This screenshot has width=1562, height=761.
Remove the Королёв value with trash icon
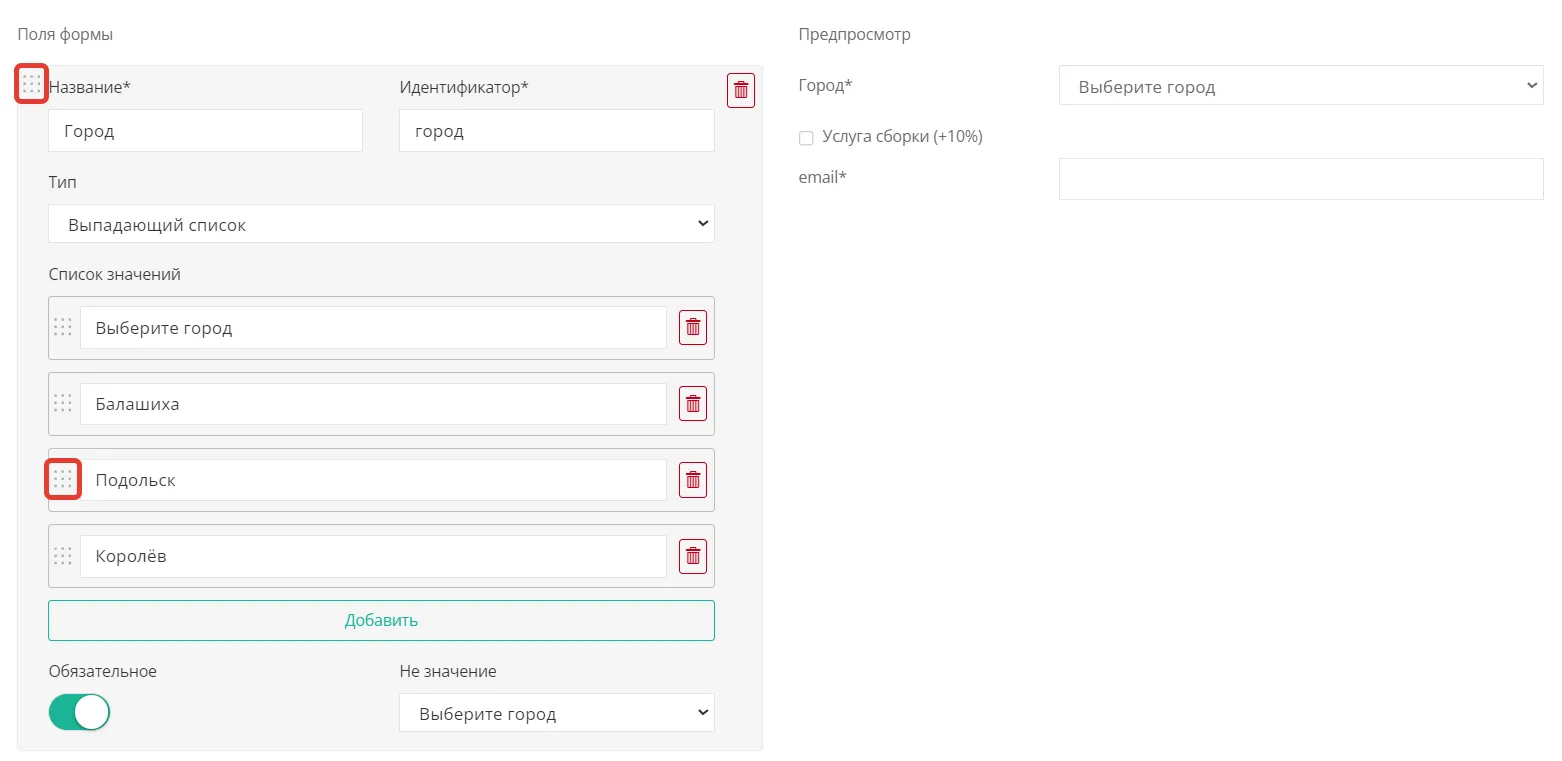coord(693,555)
